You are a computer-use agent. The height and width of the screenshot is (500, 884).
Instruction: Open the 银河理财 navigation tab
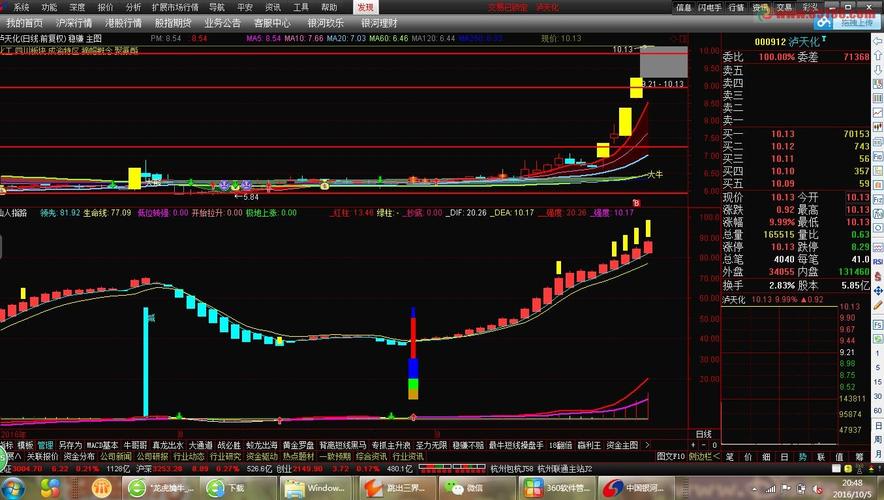click(x=379, y=23)
